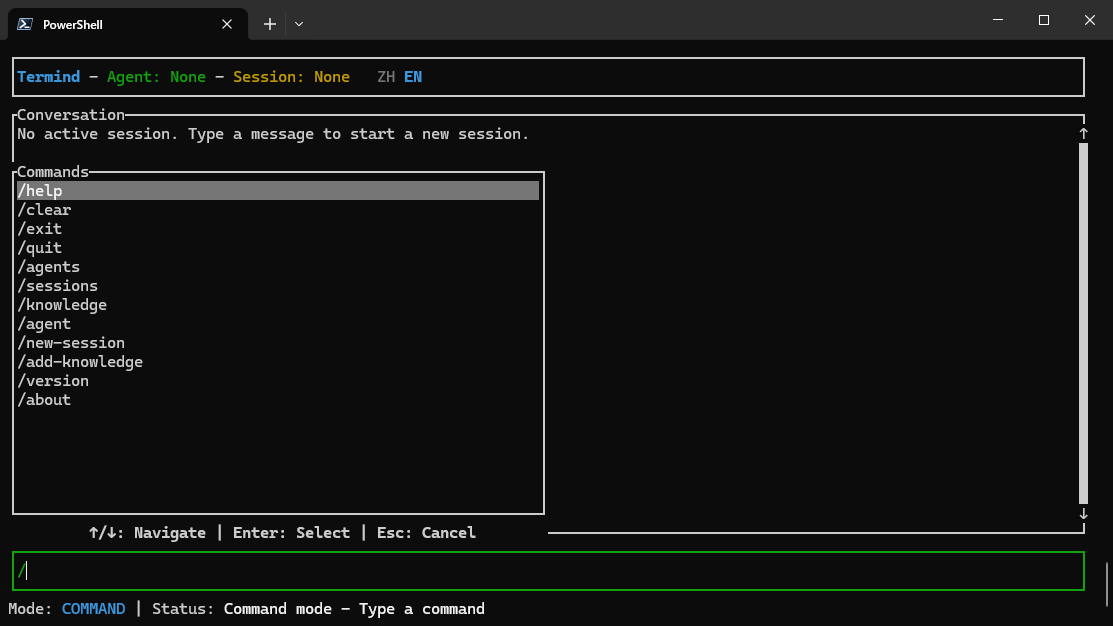Click the conversation scroll up arrow
The image size is (1113, 626).
(x=1083, y=133)
